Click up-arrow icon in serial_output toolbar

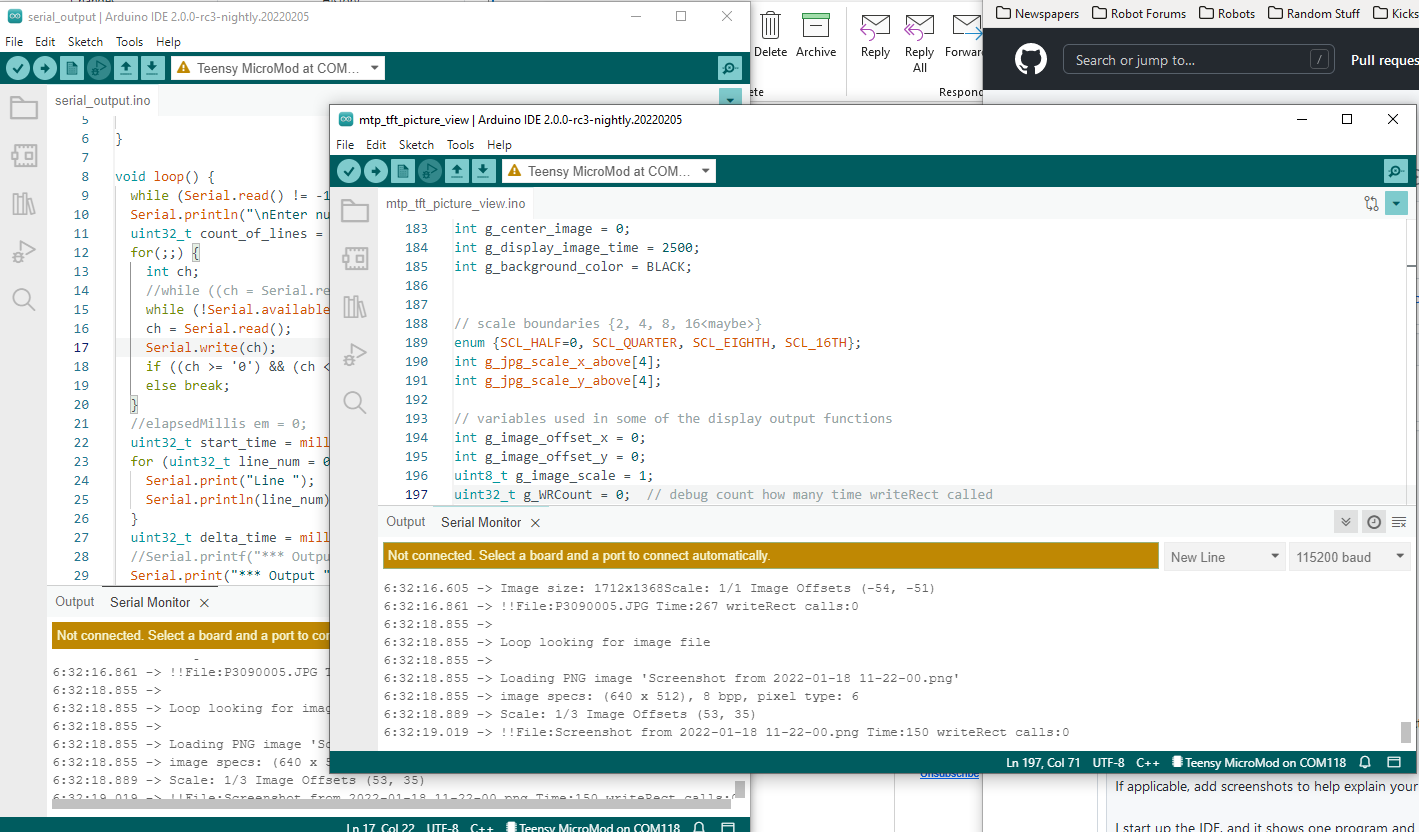(x=126, y=68)
